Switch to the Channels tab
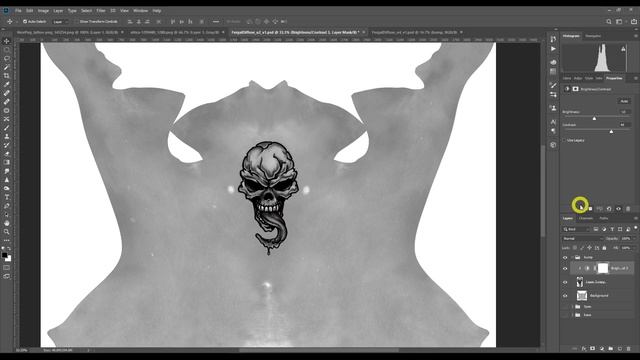Viewport: 640px width, 360px height. [x=586, y=218]
